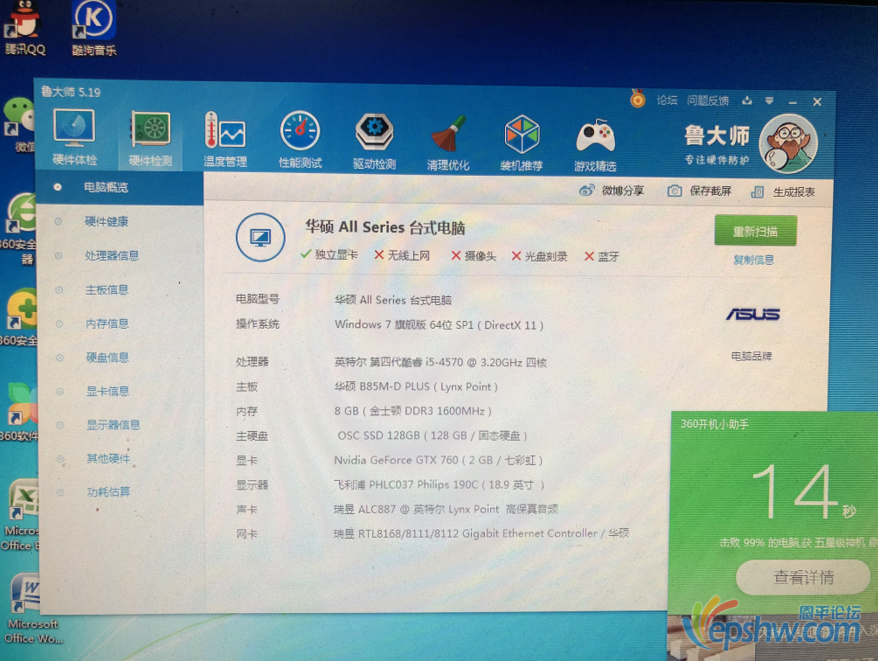This screenshot has height=661, width=878.
Task: Click the ASUS brand logo
Action: pos(753,314)
